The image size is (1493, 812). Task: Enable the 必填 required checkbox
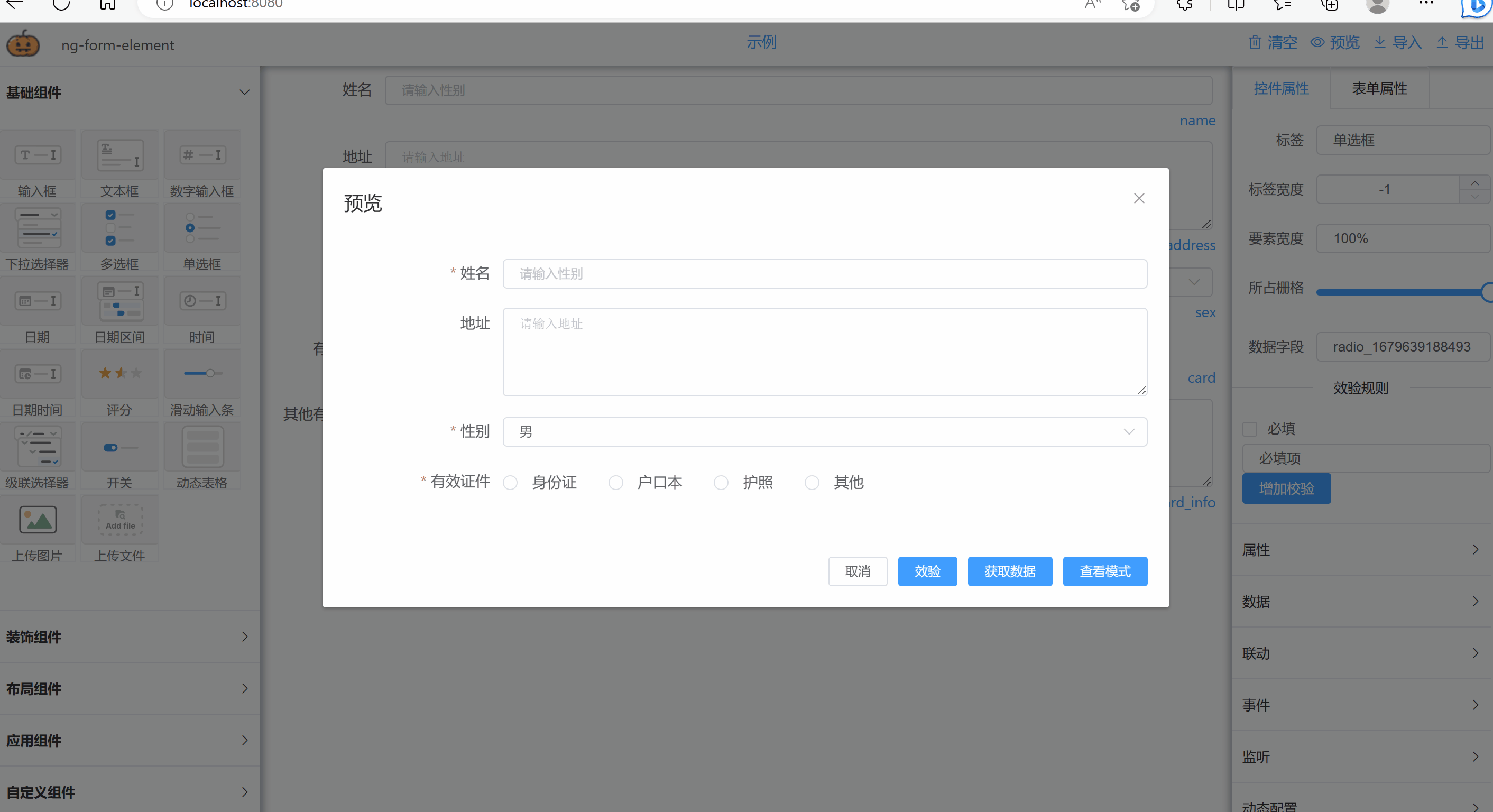tap(1250, 429)
